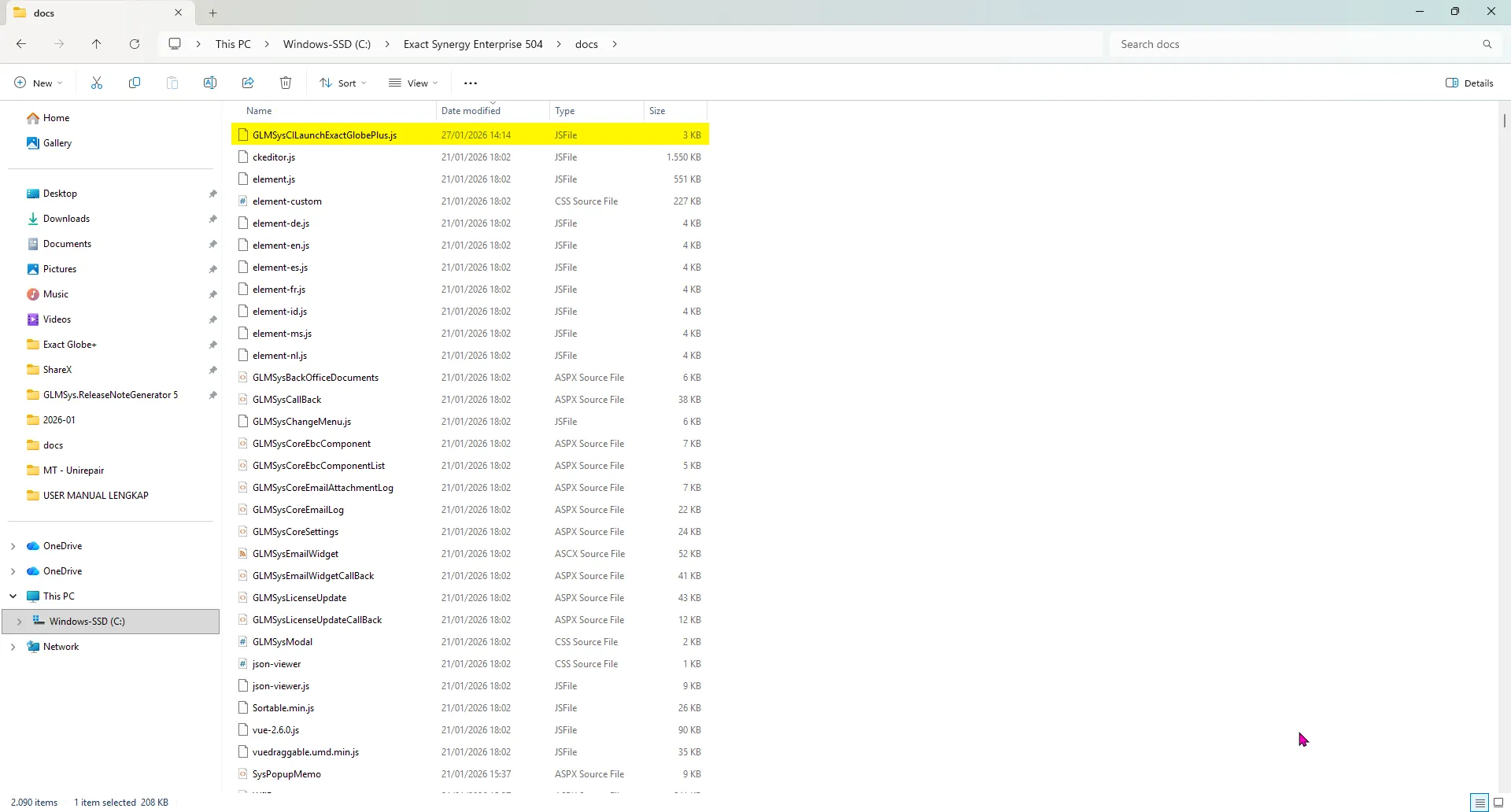Go up one folder level

(x=97, y=44)
